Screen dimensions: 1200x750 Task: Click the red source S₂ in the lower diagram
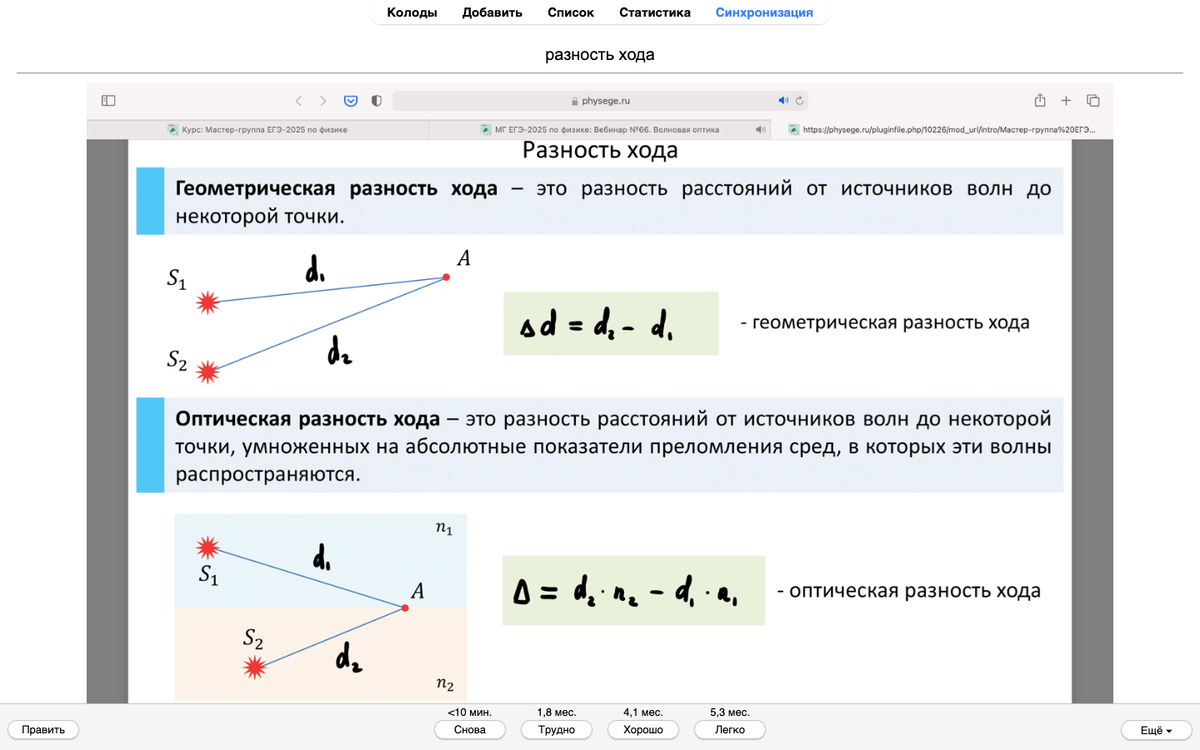point(257,666)
